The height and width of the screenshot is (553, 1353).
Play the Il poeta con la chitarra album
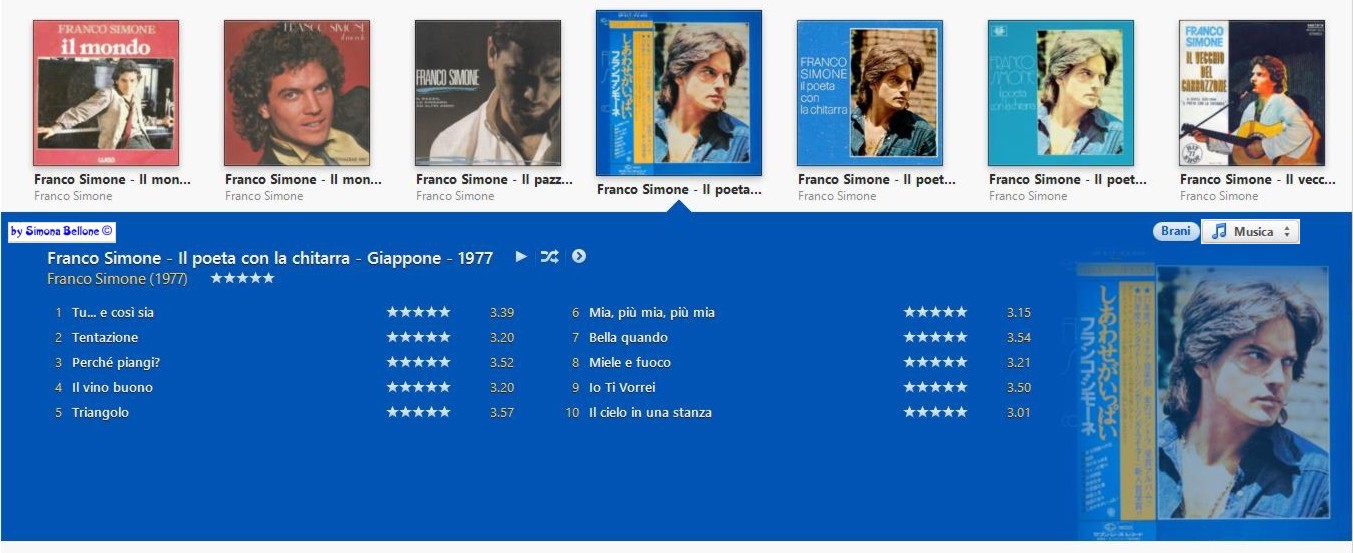[521, 257]
